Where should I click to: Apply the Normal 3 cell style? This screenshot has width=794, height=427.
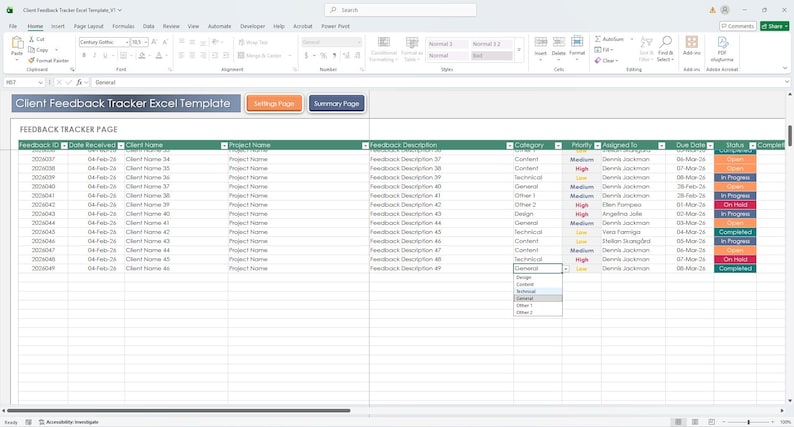point(447,44)
